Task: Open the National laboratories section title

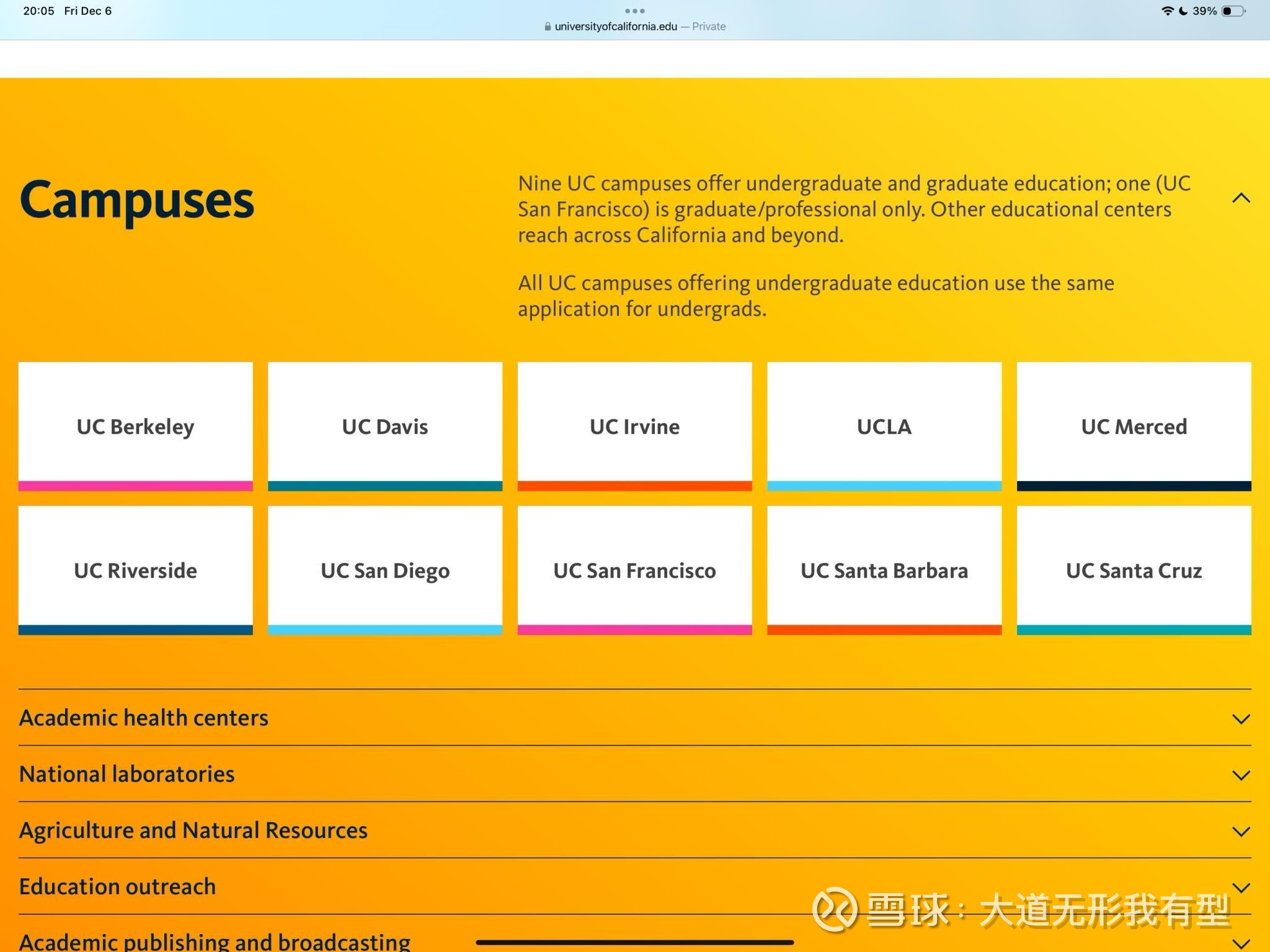Action: point(127,774)
